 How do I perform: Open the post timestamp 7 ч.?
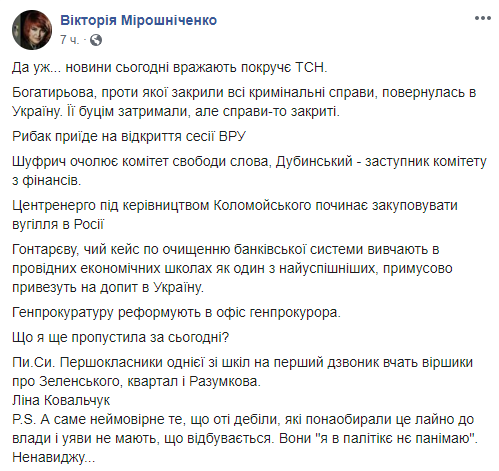[70, 40]
